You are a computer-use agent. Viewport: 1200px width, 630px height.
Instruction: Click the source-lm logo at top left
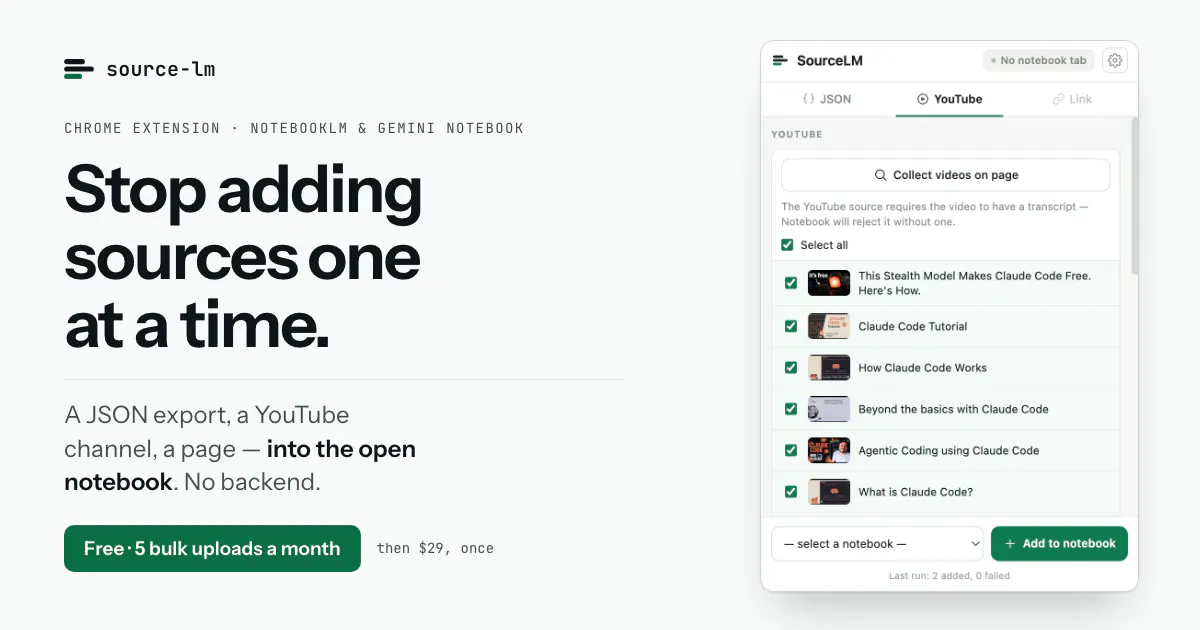click(139, 69)
